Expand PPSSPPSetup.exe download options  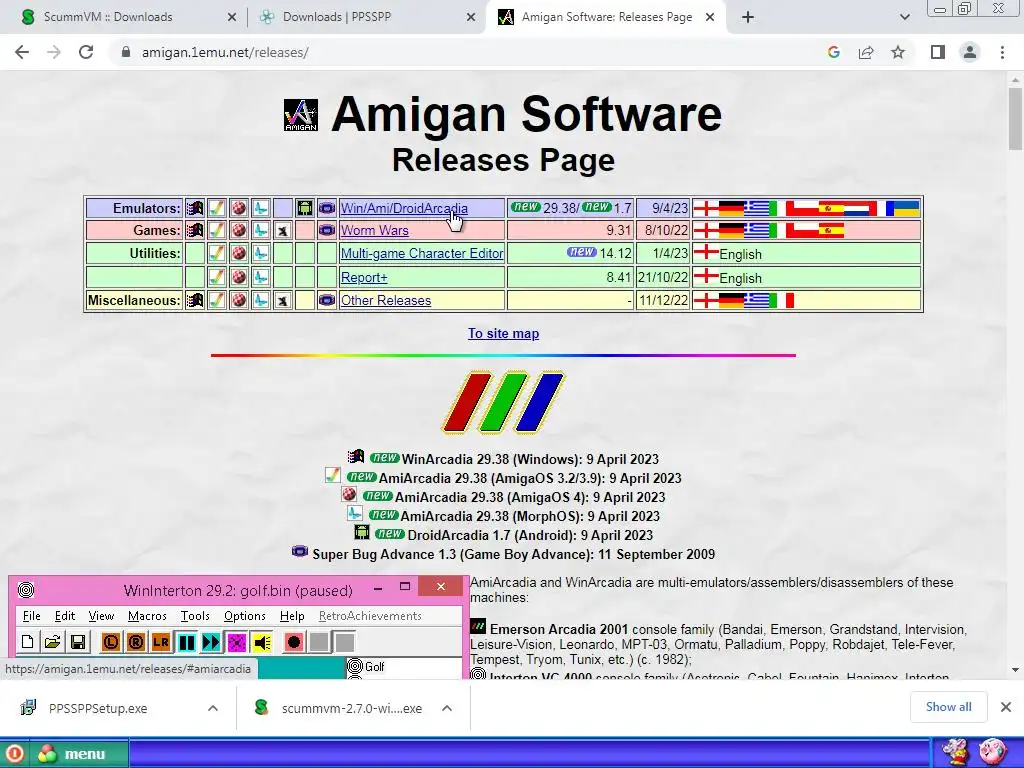click(x=212, y=708)
